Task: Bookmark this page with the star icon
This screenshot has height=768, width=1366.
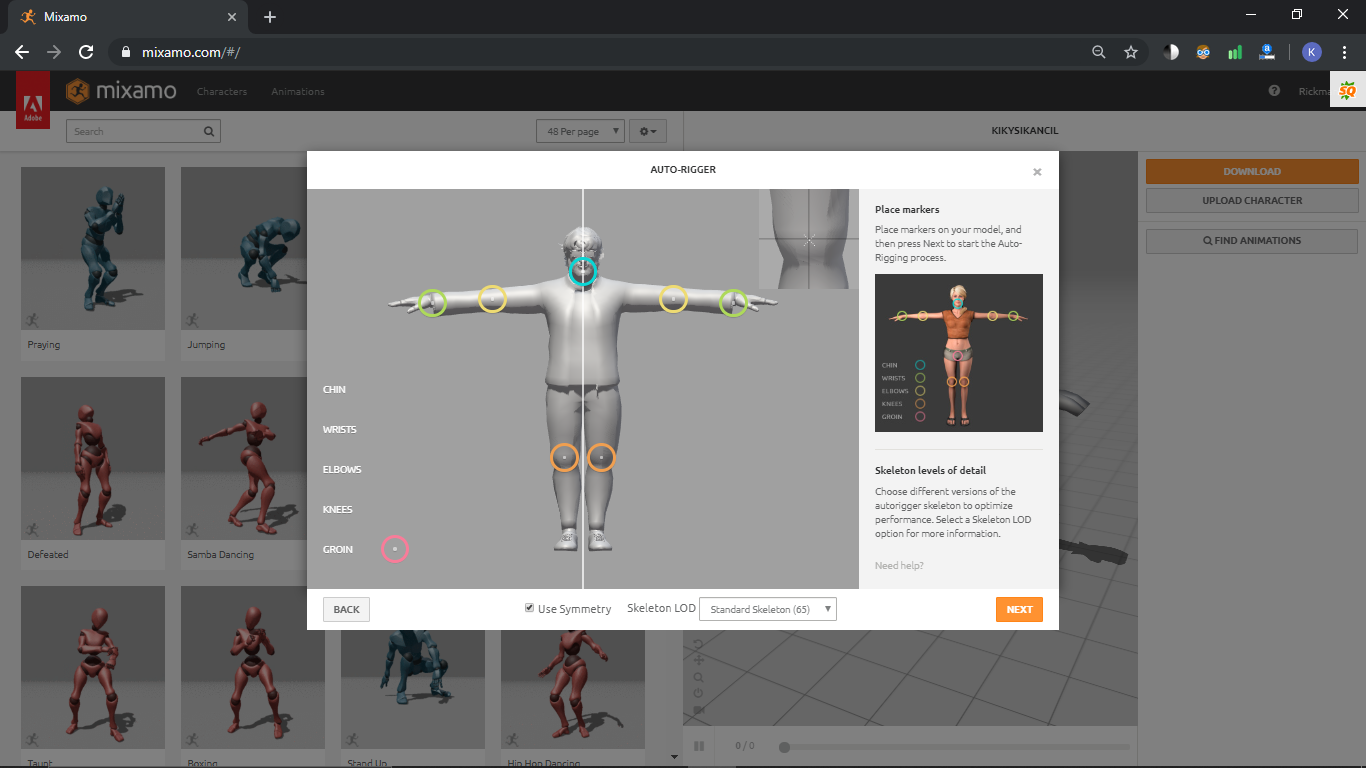Action: [1131, 52]
